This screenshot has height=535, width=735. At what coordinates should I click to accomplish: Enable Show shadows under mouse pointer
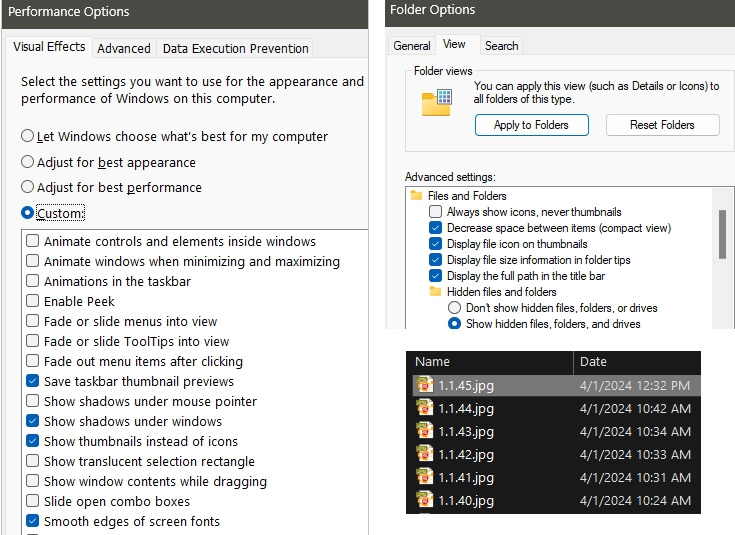tap(32, 401)
